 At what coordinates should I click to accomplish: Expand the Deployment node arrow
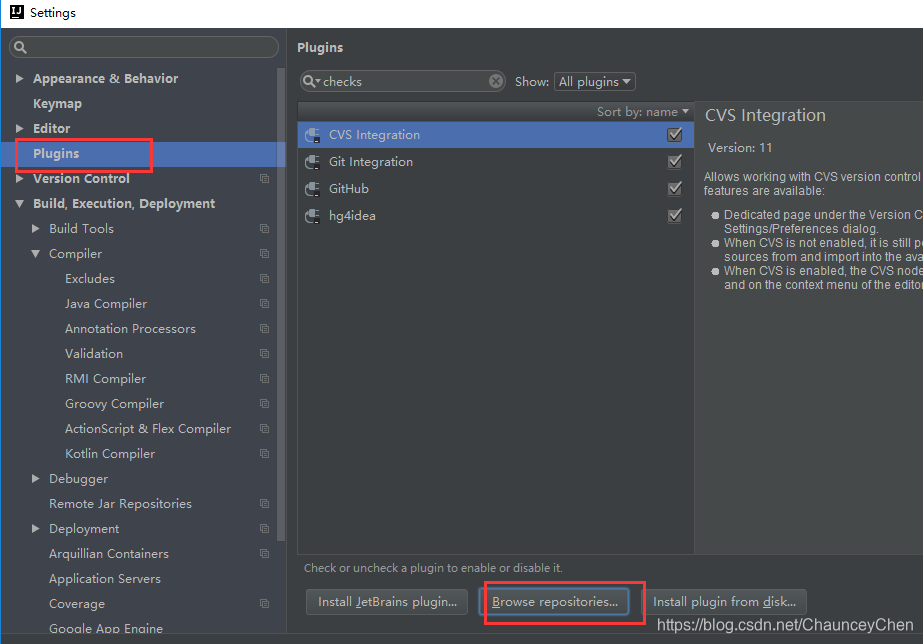point(35,529)
